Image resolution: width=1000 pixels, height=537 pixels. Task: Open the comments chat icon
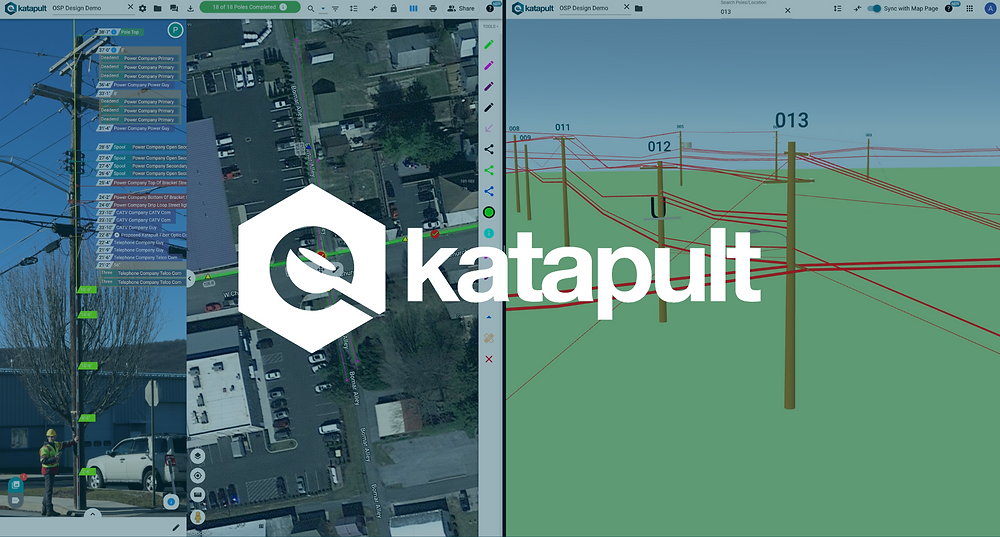coord(173,8)
